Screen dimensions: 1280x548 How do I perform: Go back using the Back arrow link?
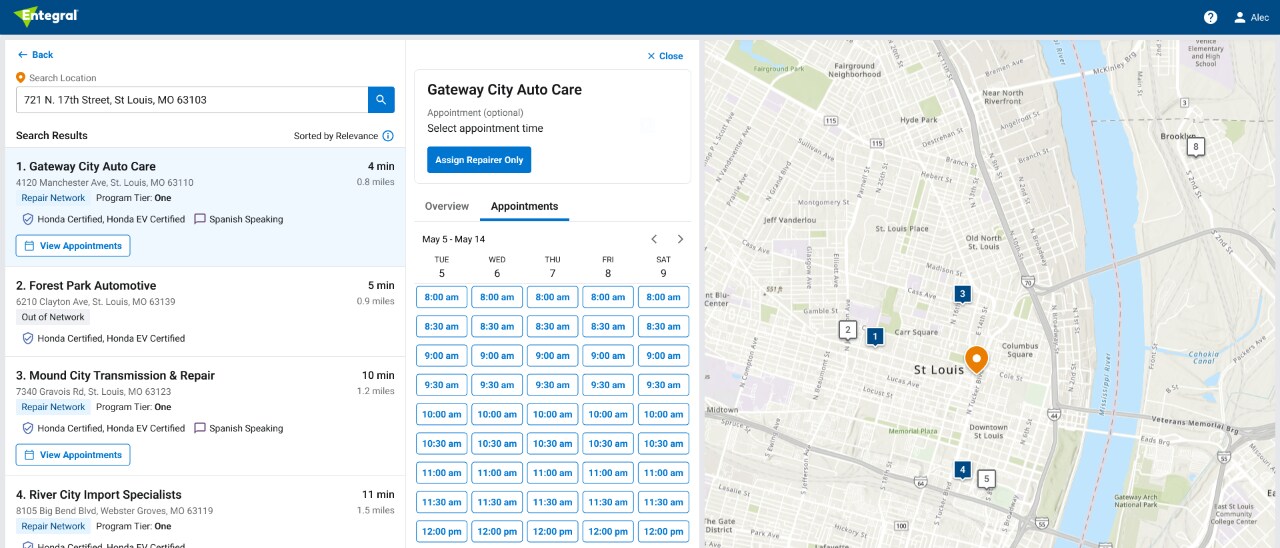[36, 55]
